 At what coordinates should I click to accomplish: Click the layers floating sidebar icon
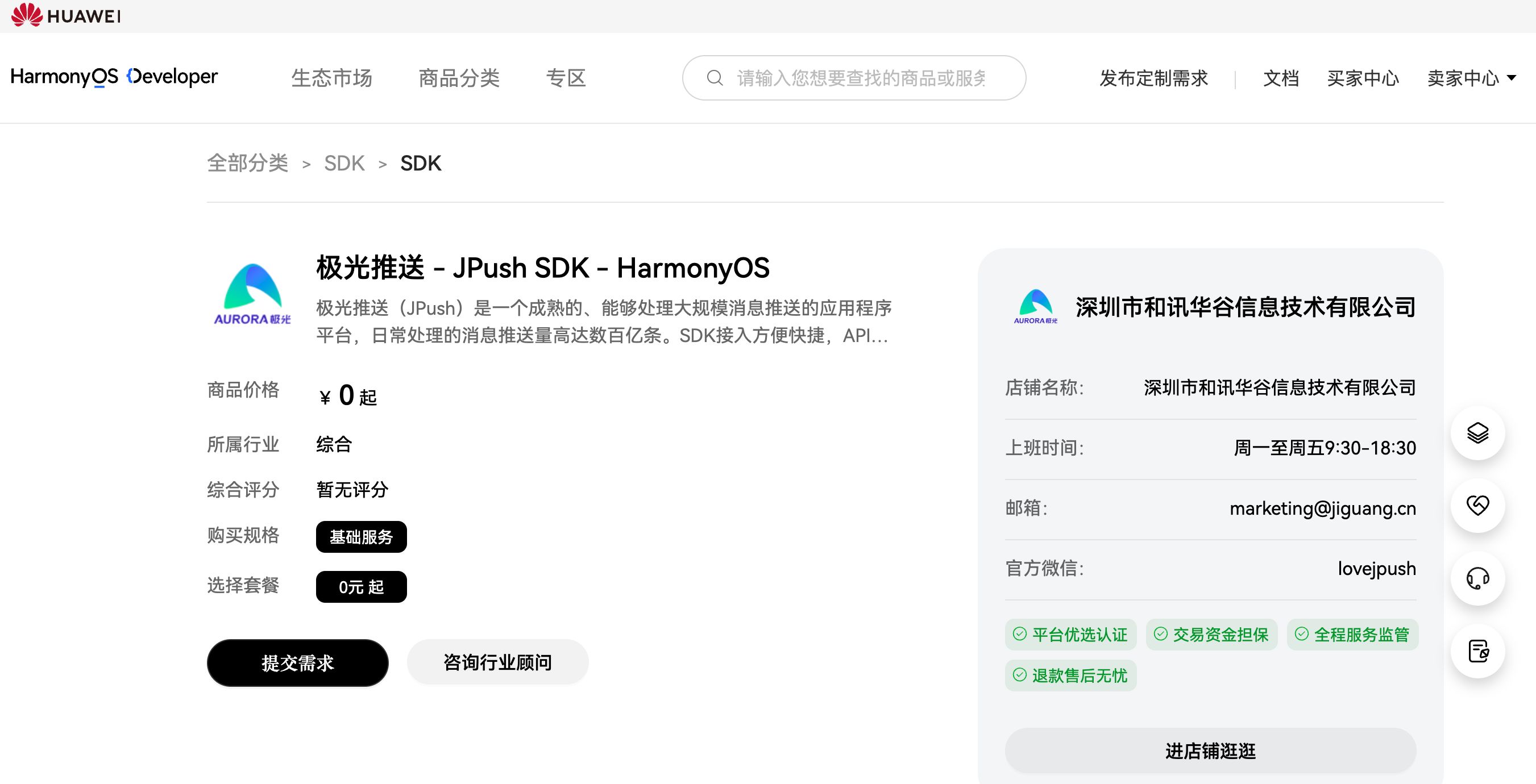[1477, 433]
